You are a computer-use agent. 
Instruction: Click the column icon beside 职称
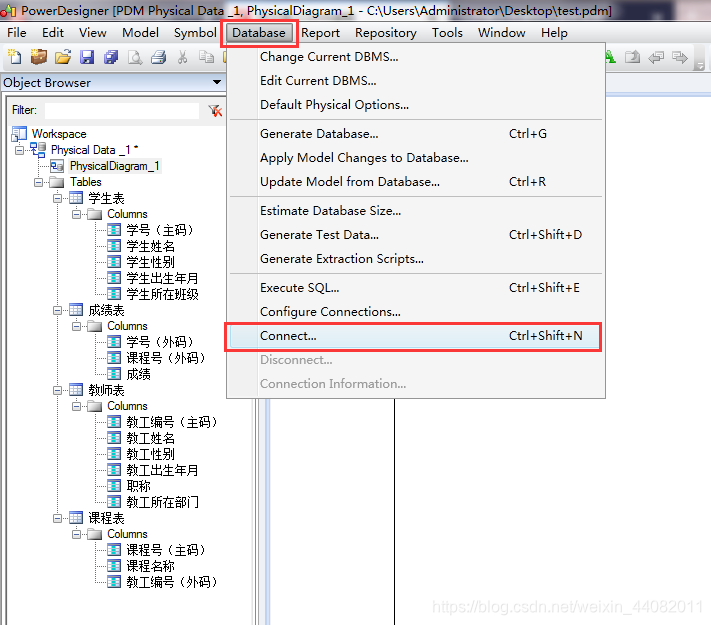(x=114, y=485)
